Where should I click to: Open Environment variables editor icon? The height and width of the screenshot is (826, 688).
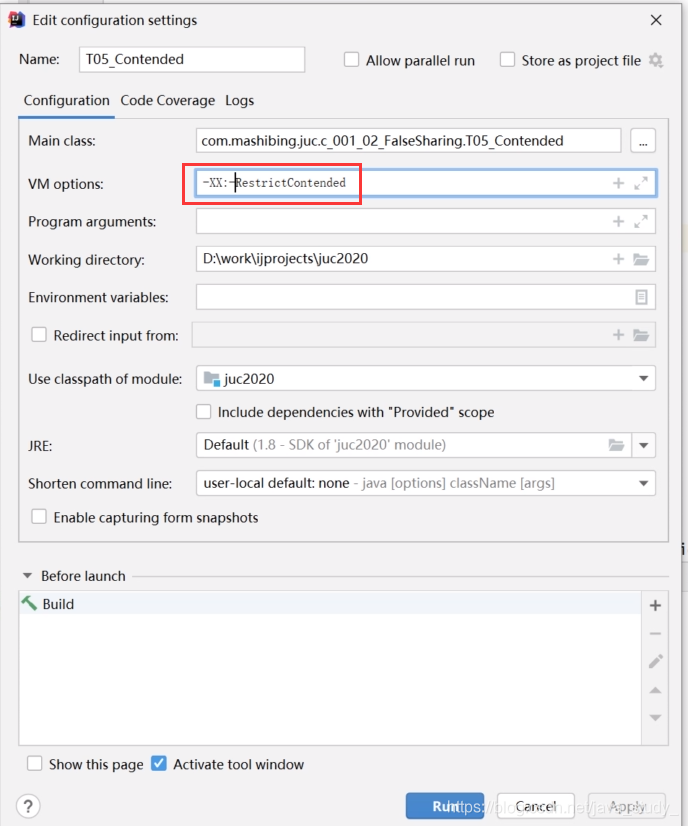(x=641, y=297)
